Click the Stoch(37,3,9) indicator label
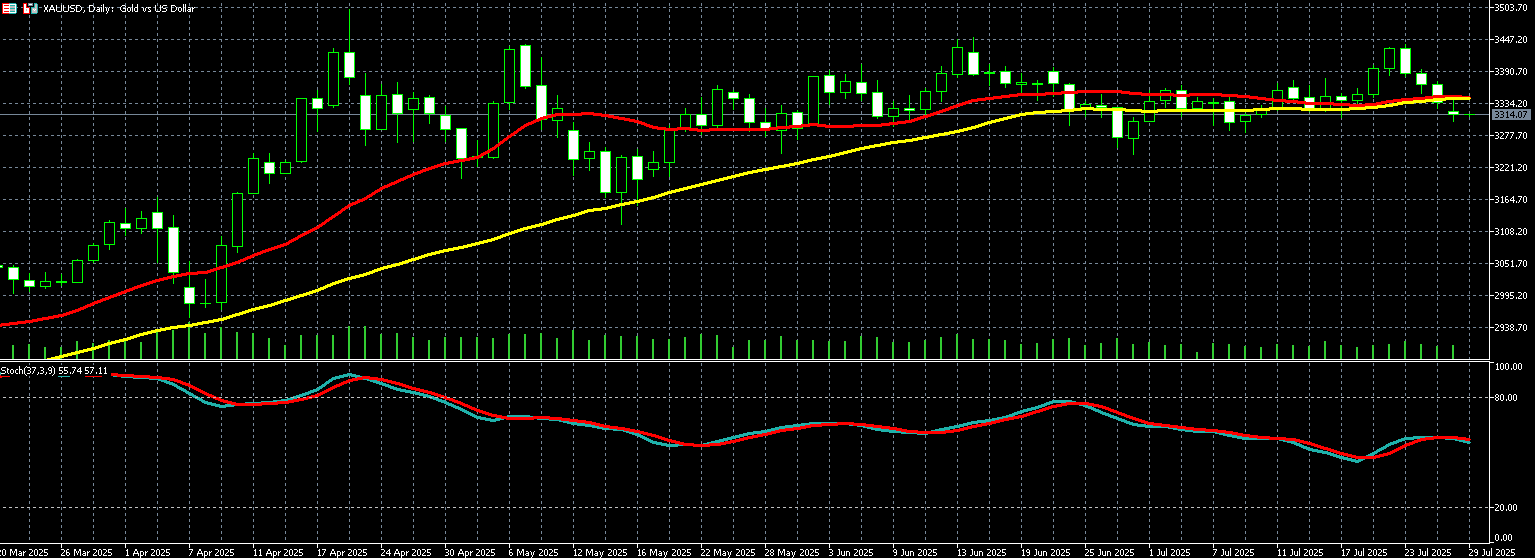This screenshot has height=558, width=1535. click(28, 371)
